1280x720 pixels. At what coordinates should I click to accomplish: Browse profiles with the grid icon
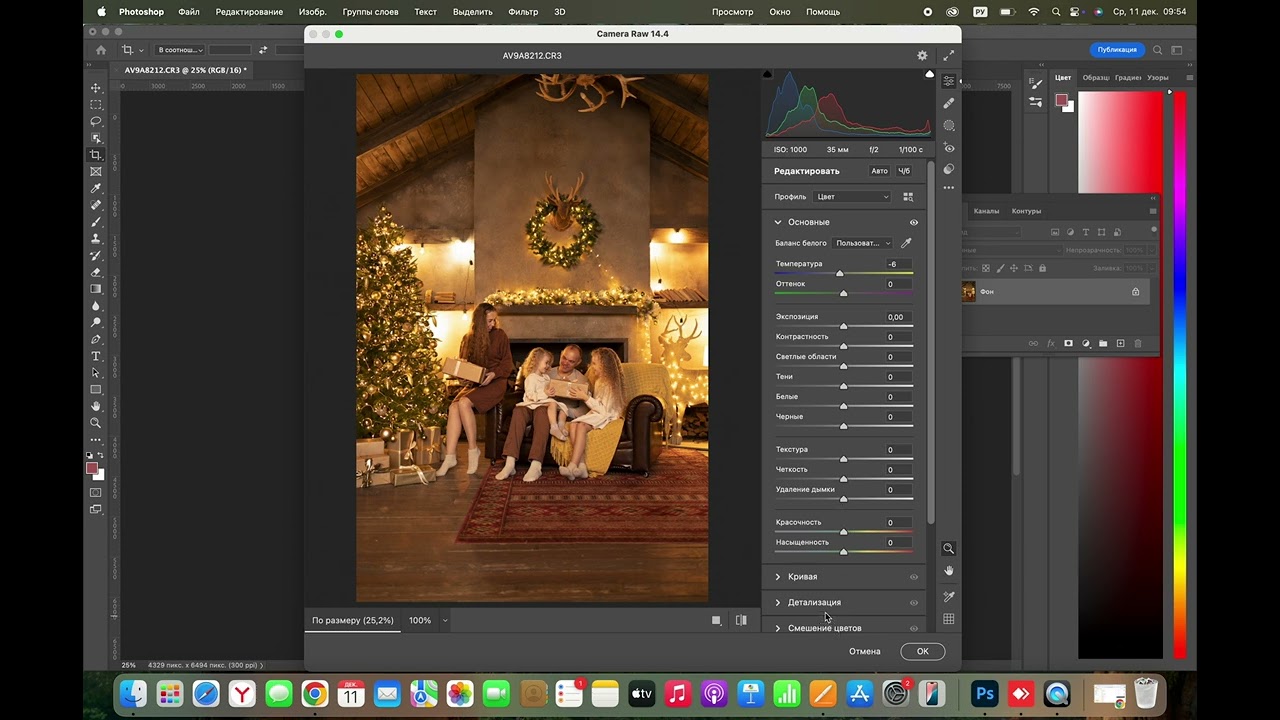tap(908, 197)
